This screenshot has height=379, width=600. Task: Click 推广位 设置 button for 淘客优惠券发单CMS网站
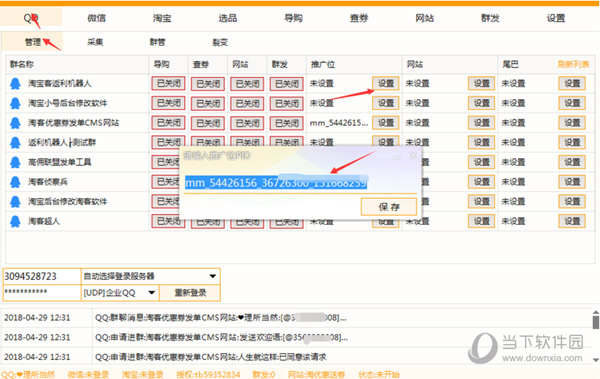click(x=386, y=123)
